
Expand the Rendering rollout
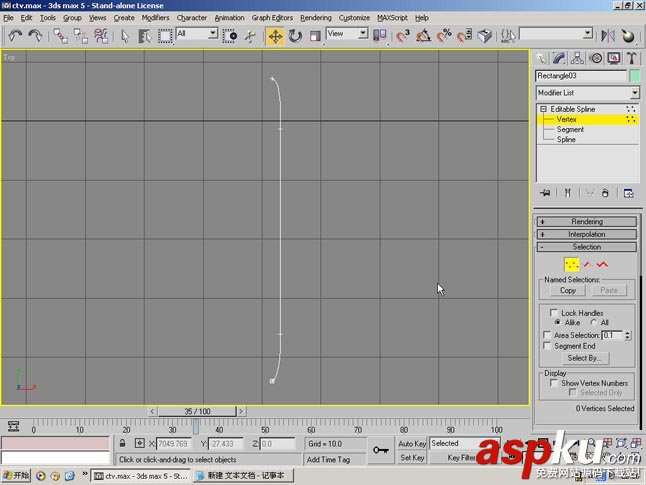pos(587,222)
